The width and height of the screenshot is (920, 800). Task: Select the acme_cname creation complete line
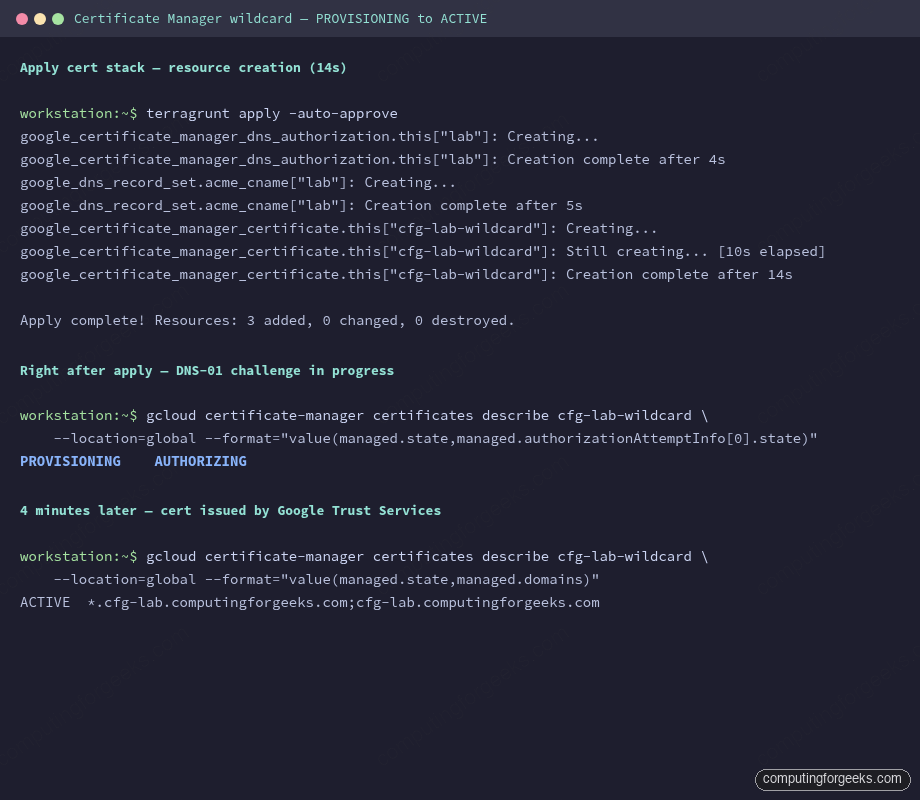[x=300, y=205]
